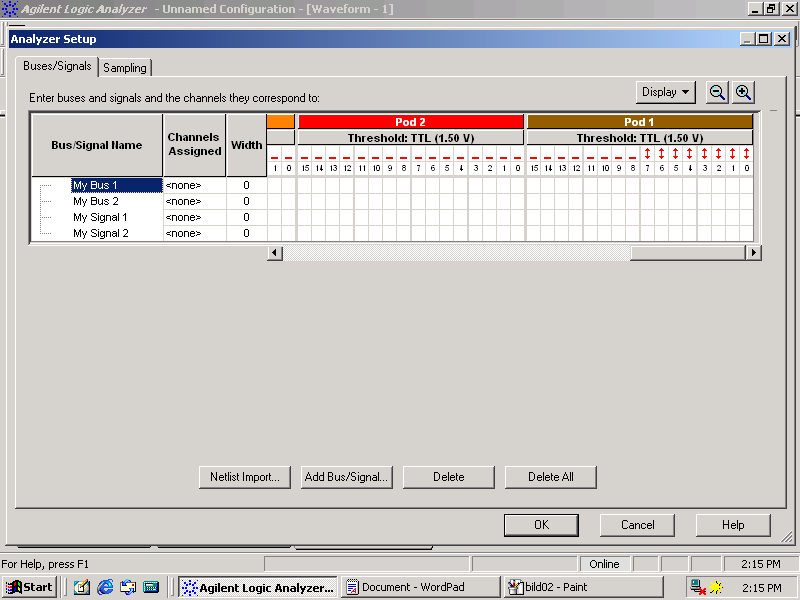Click the Show Desktop quick launch icon
Viewport: 800px width, 600px height.
pyautogui.click(x=82, y=587)
